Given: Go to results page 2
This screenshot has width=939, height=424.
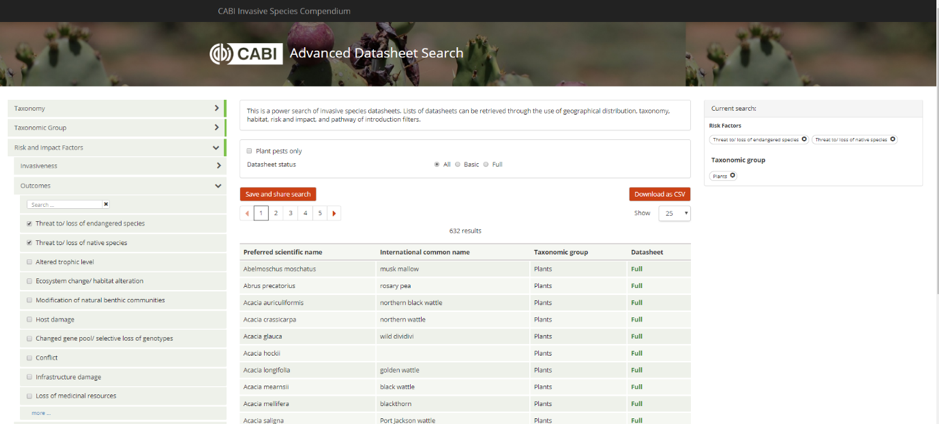Looking at the screenshot, I should pyautogui.click(x=275, y=213).
